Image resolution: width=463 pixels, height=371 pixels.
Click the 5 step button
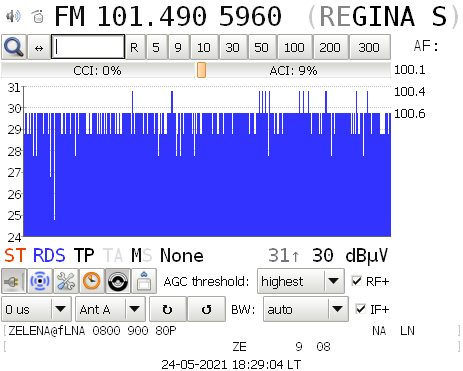pos(156,47)
